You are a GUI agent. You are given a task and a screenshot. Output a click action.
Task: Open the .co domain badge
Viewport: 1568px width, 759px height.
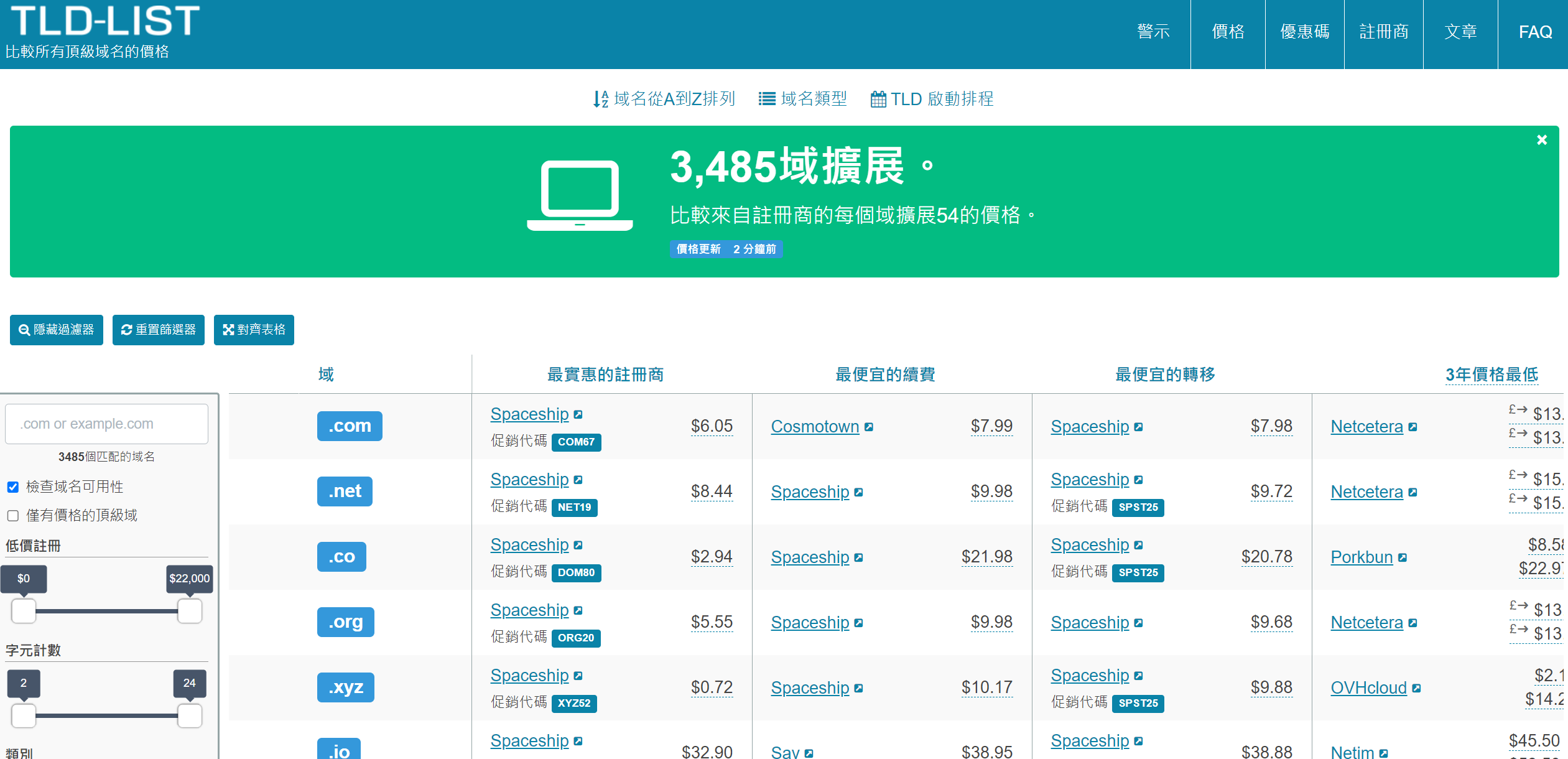click(x=341, y=557)
